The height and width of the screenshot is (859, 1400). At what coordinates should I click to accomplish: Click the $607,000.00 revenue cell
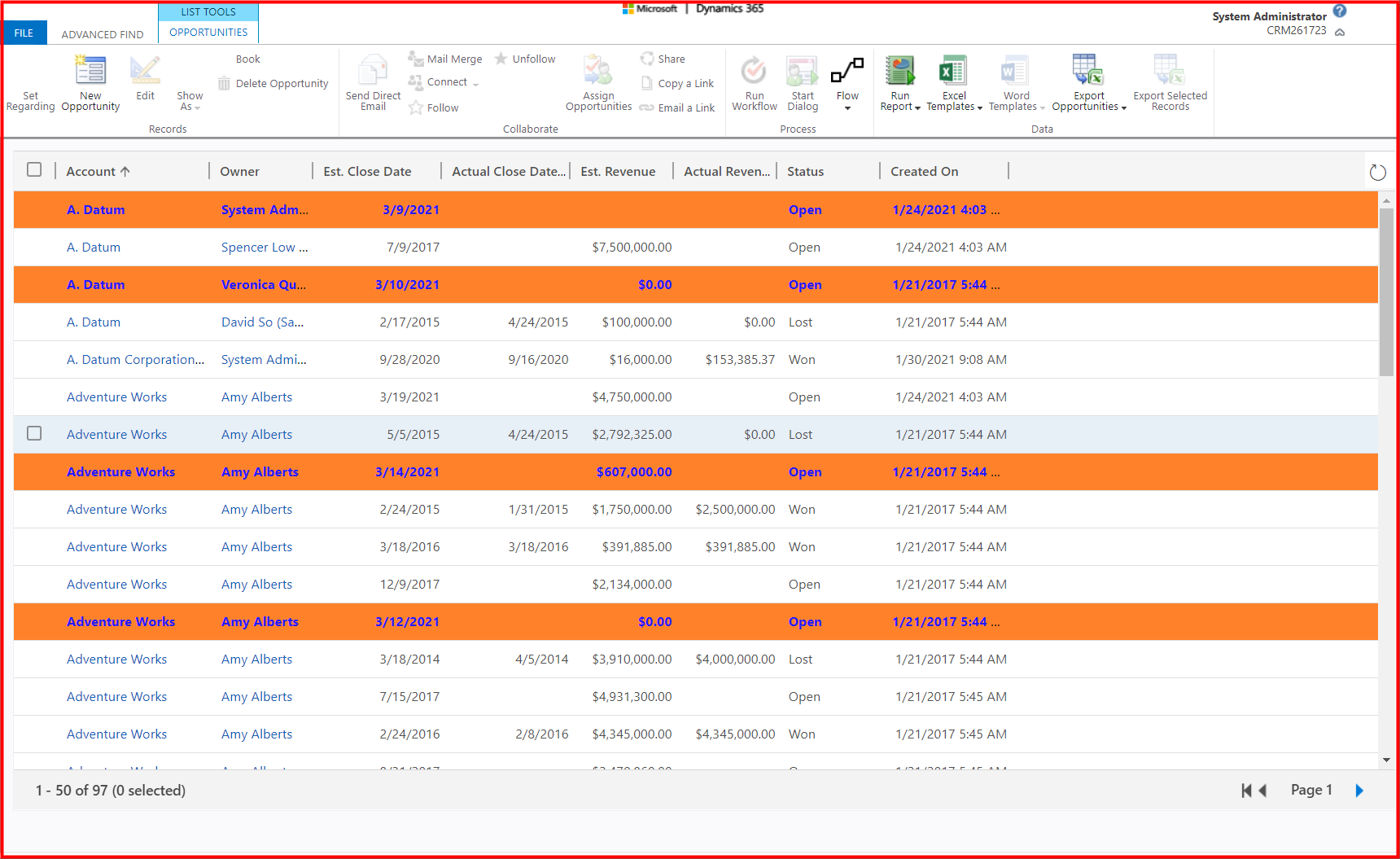coord(634,471)
